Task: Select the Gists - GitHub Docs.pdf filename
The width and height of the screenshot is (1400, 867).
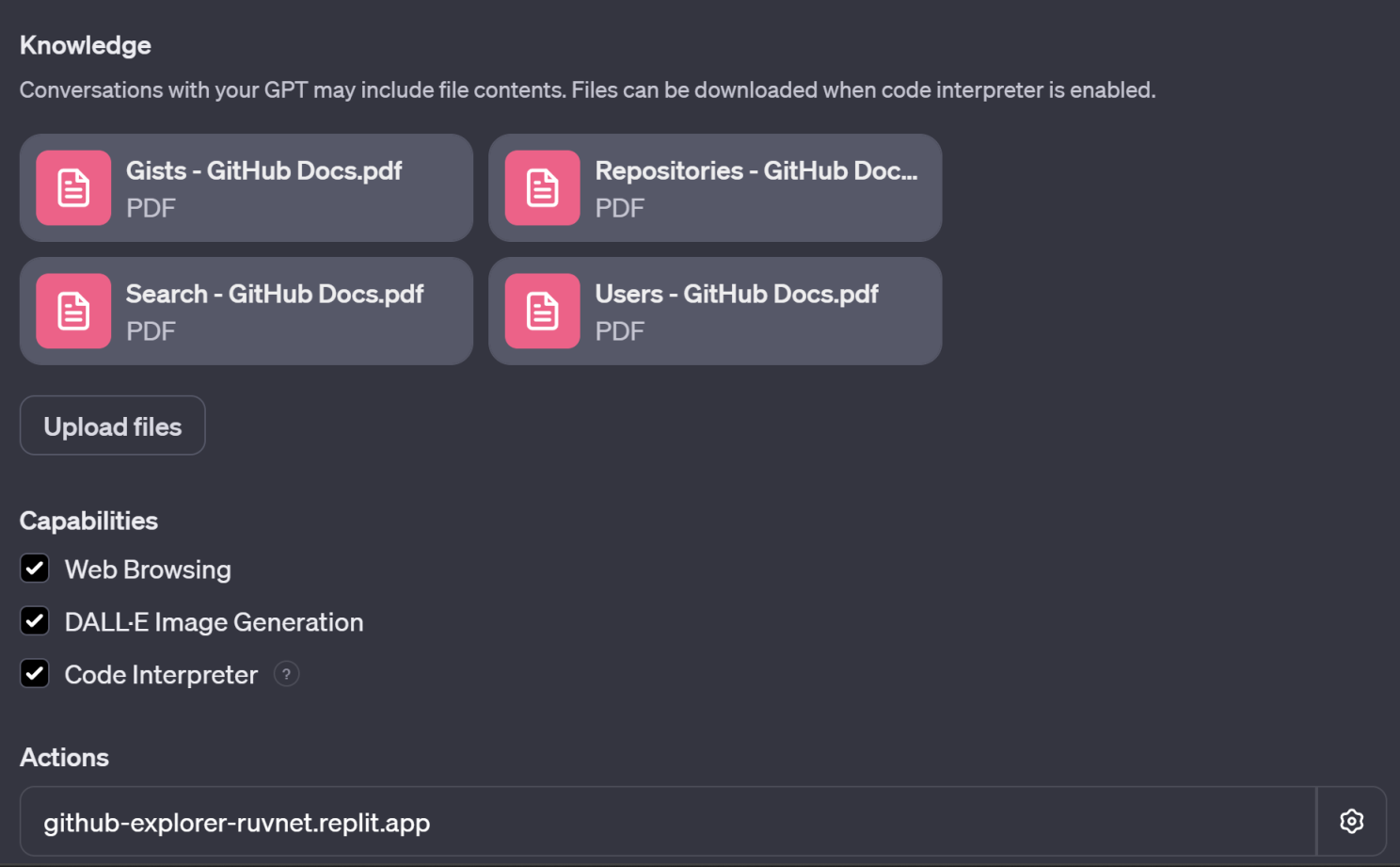Action: click(x=264, y=170)
